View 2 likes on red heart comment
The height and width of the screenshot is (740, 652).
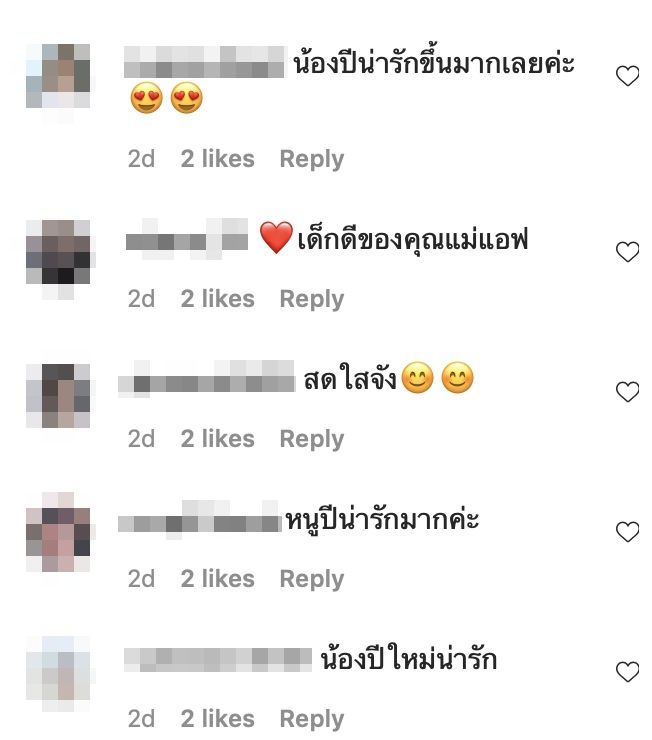coord(217,299)
